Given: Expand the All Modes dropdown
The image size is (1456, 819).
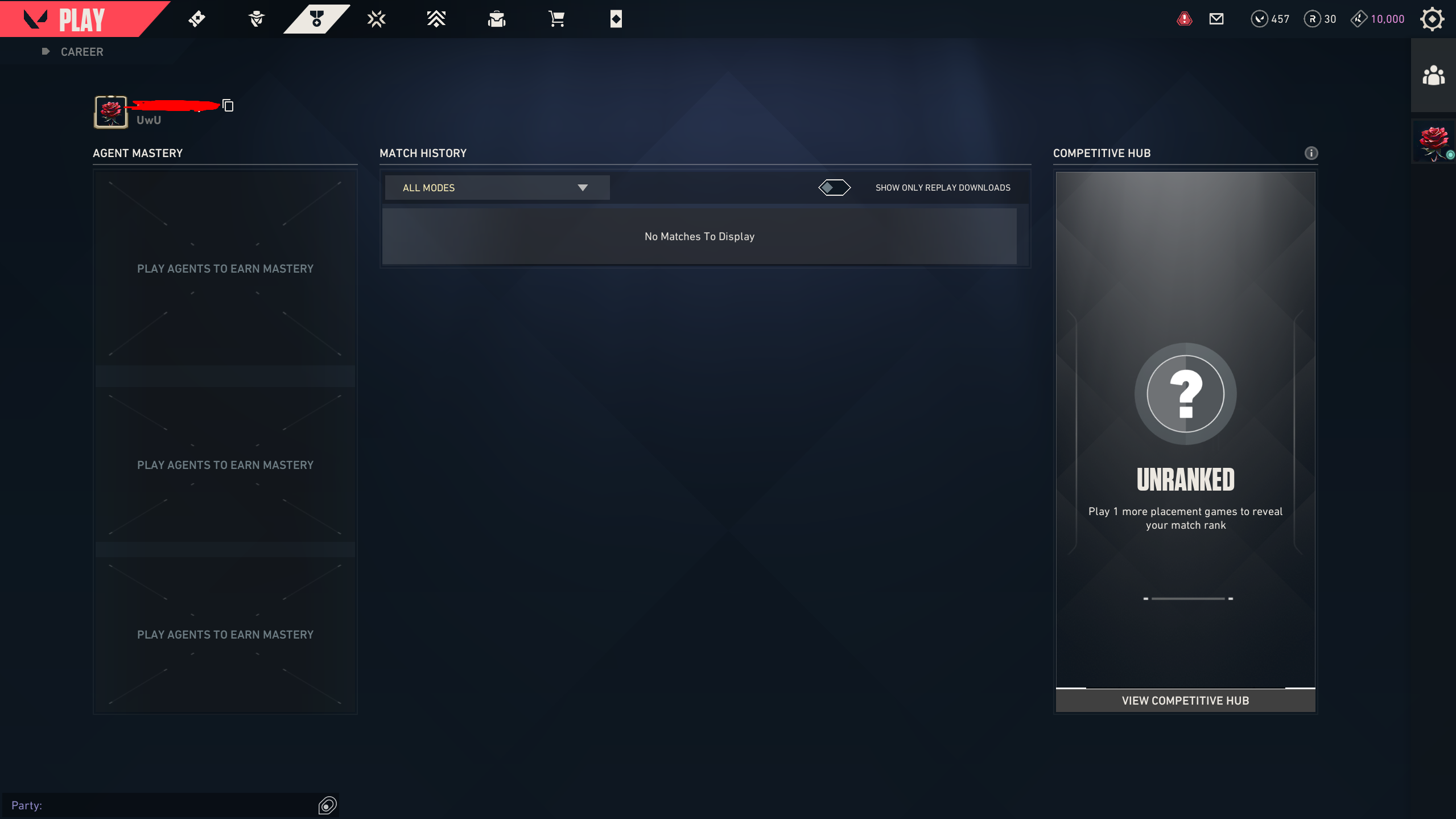Looking at the screenshot, I should [497, 188].
